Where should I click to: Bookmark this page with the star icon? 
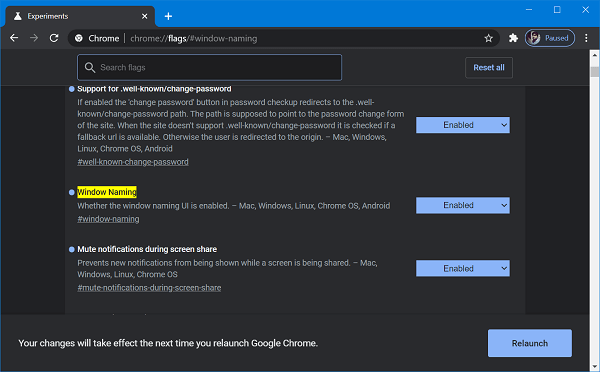coord(488,38)
